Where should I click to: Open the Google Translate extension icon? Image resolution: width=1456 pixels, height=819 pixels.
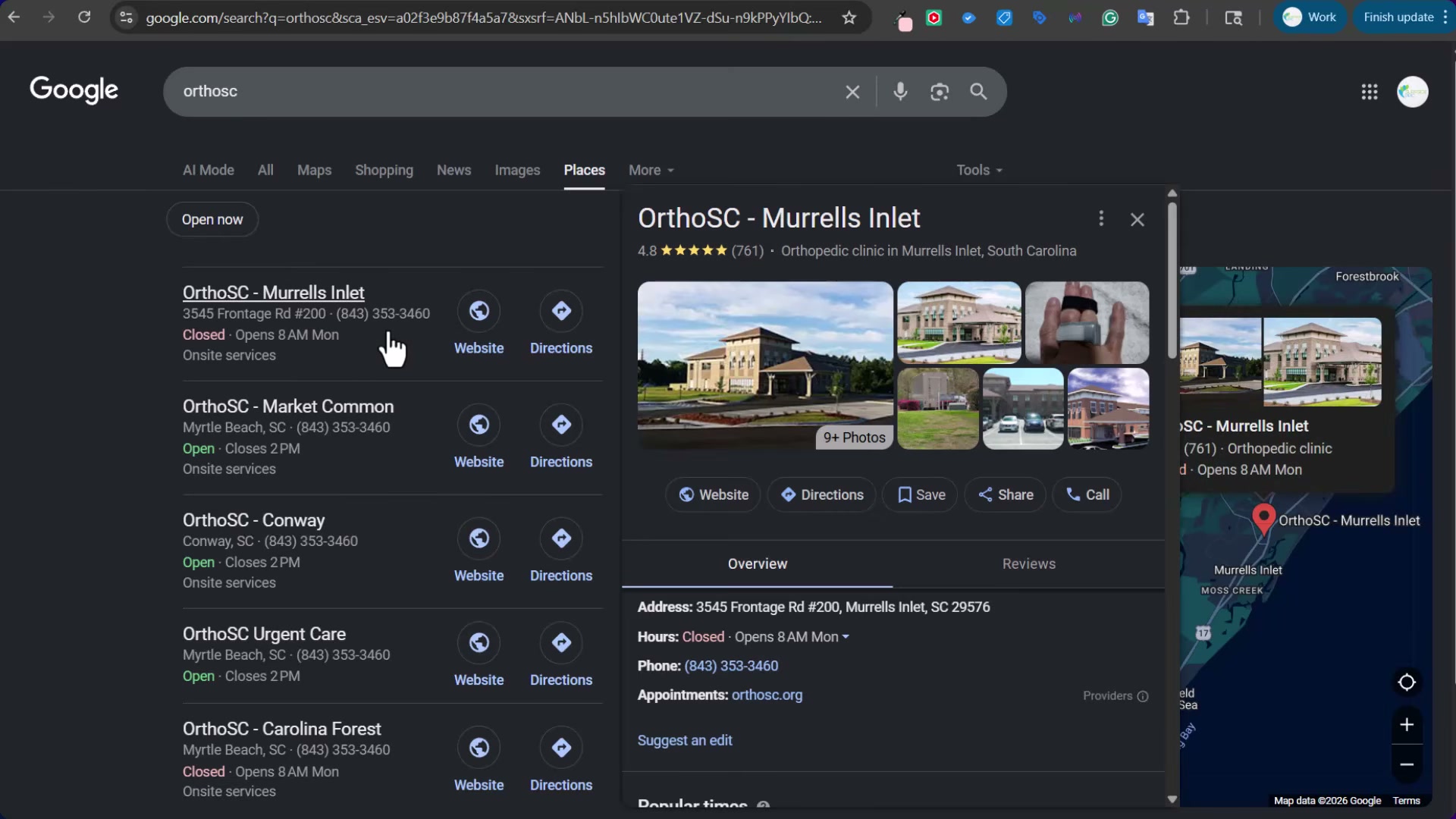[x=1146, y=17]
